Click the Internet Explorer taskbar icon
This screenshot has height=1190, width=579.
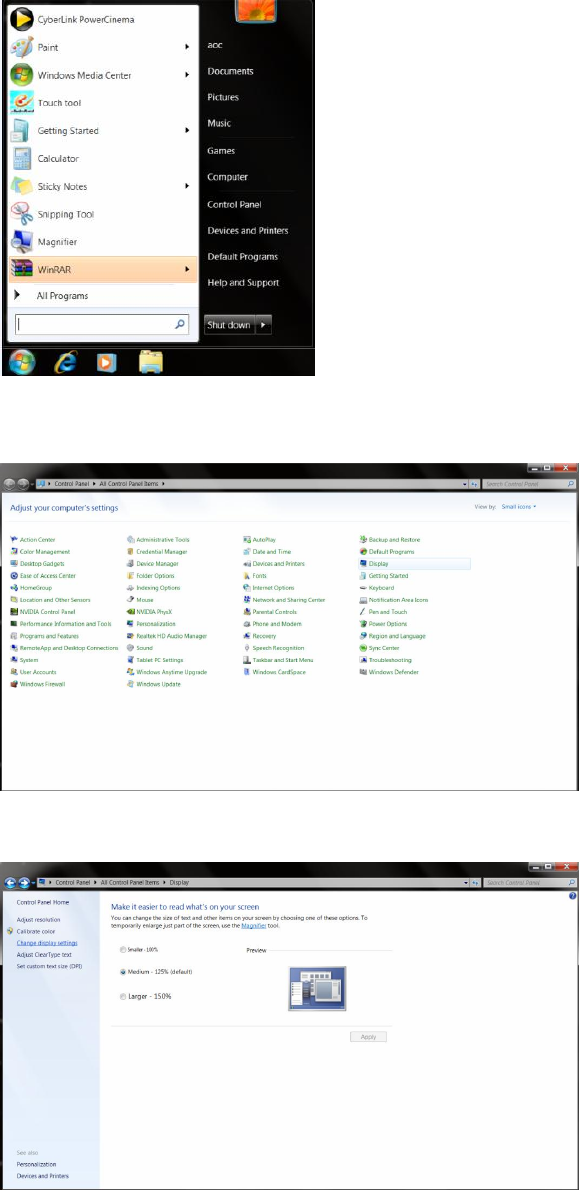click(65, 364)
